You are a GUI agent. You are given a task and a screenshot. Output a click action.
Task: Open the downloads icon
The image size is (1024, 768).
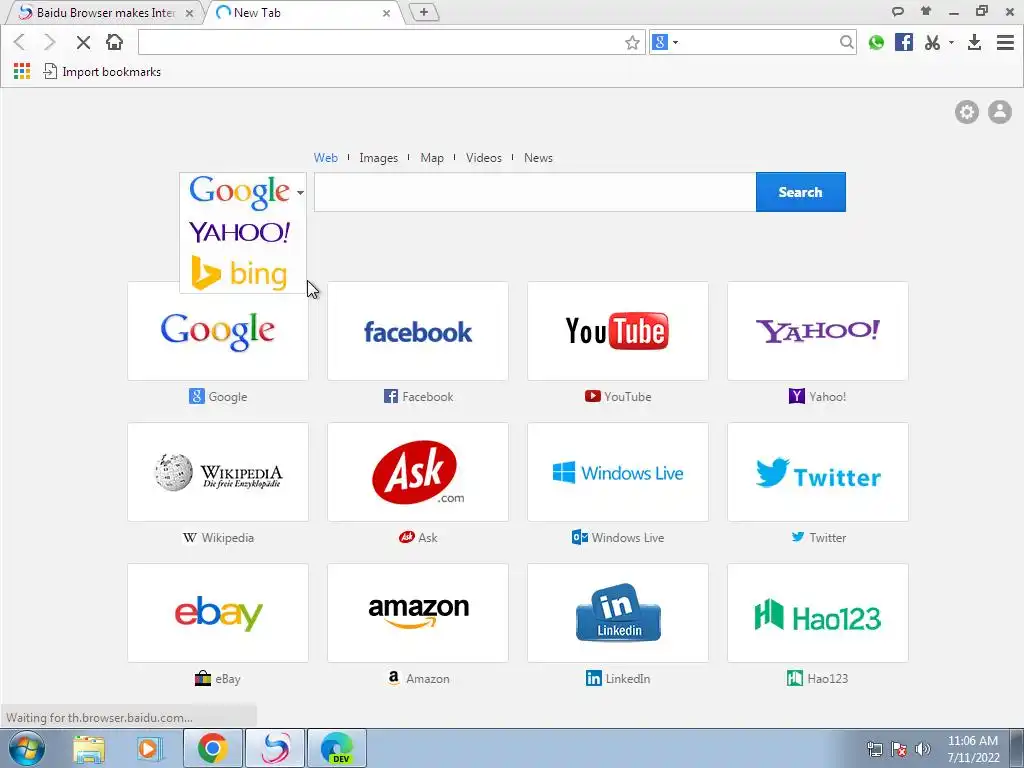974,42
